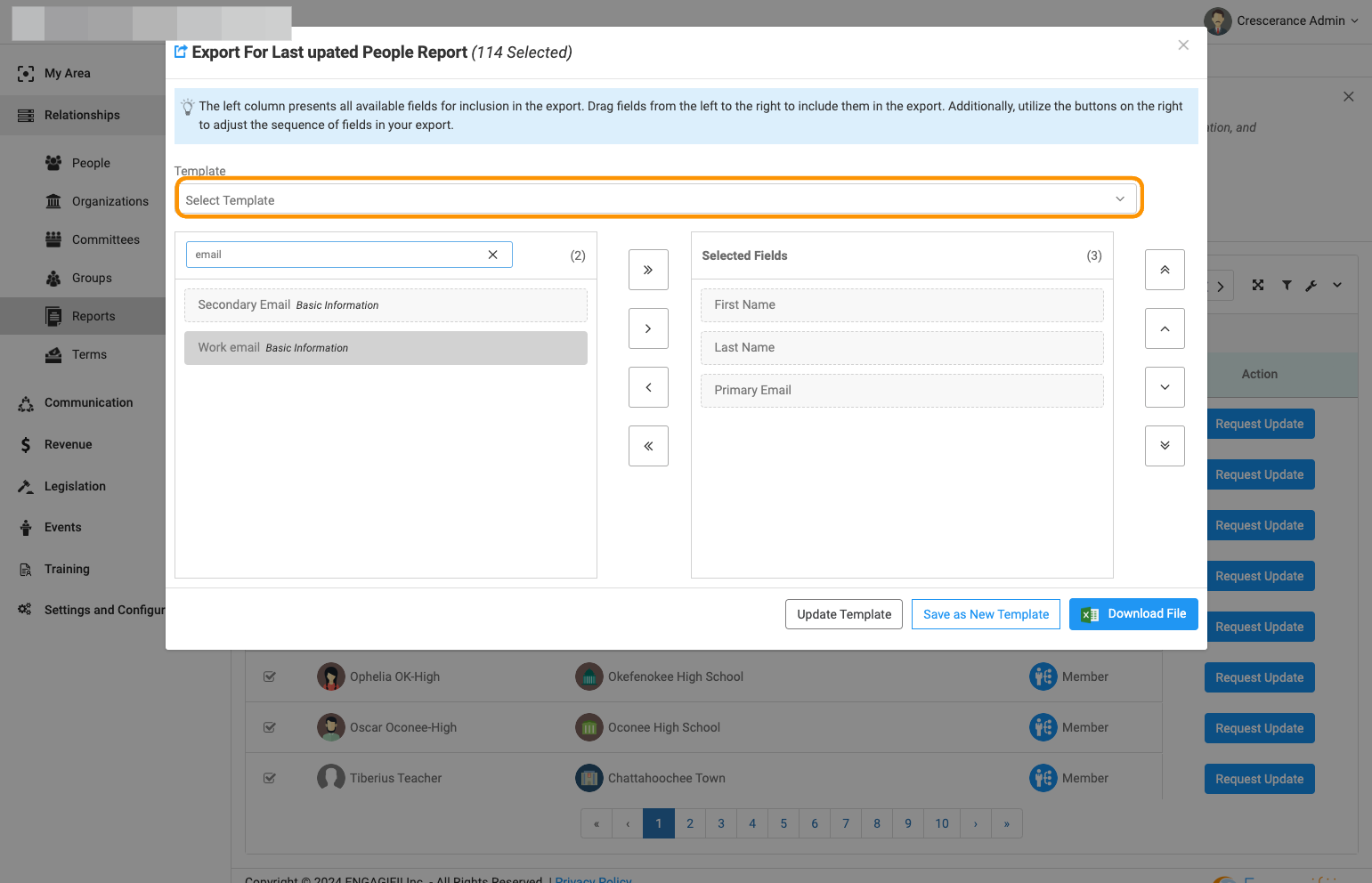Select the Work email field
1372x883 pixels.
coord(386,348)
